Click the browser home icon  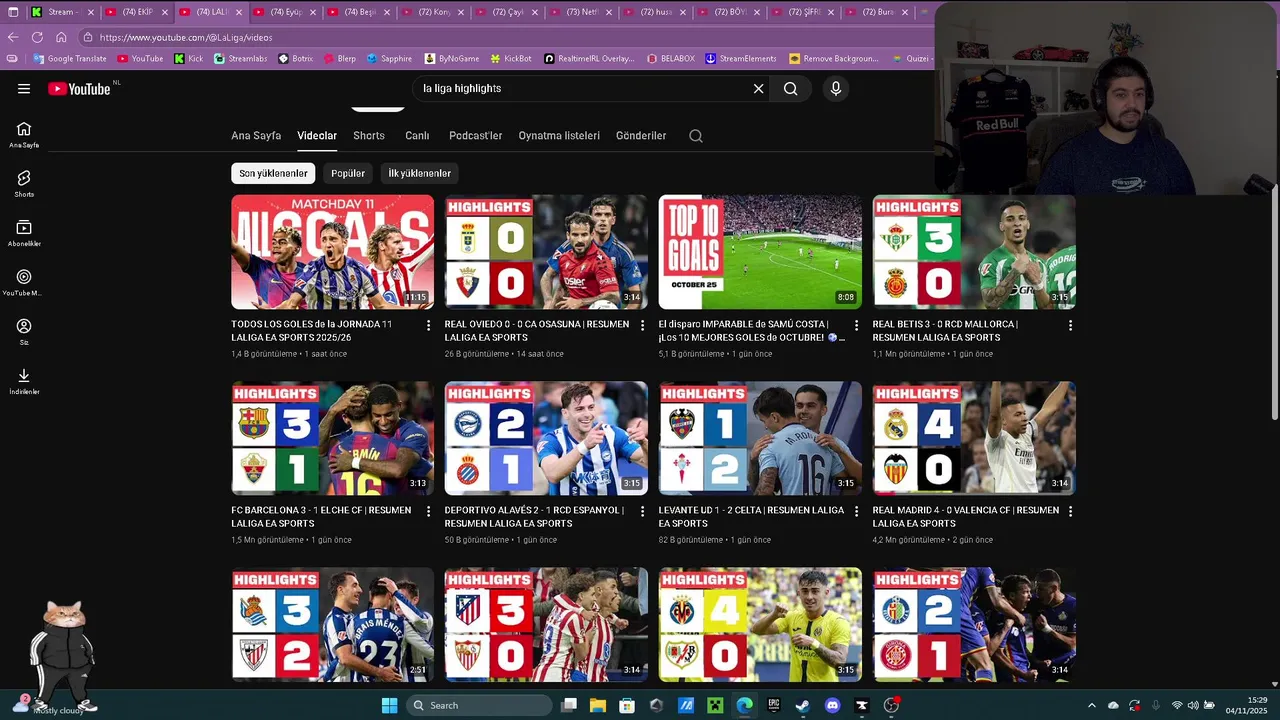(61, 37)
